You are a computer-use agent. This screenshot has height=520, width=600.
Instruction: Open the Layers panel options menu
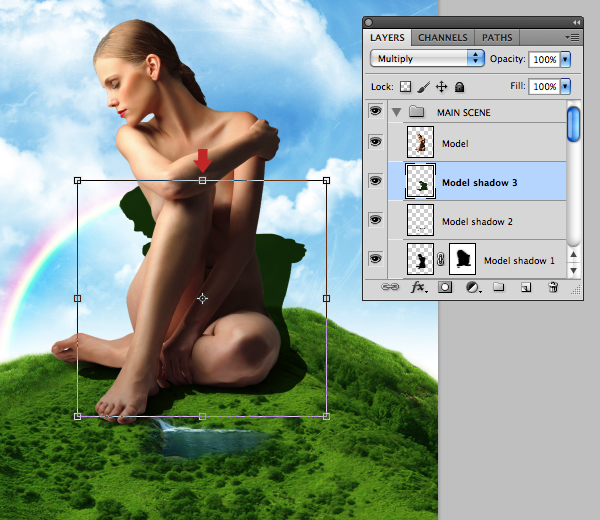[x=572, y=37]
